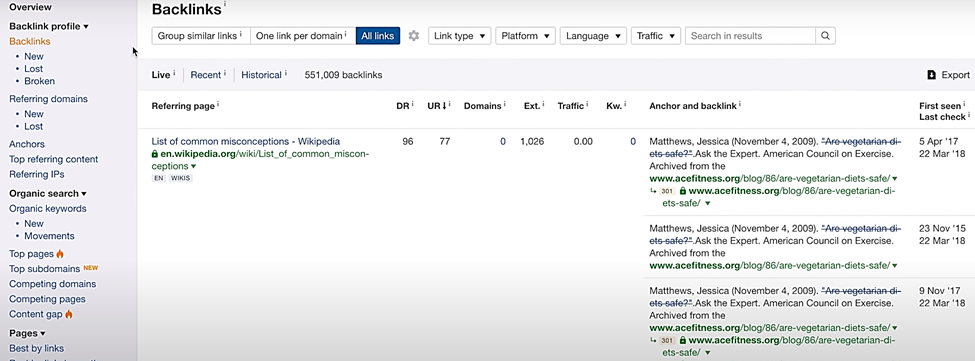
Task: Click the Export download icon
Action: (x=931, y=75)
